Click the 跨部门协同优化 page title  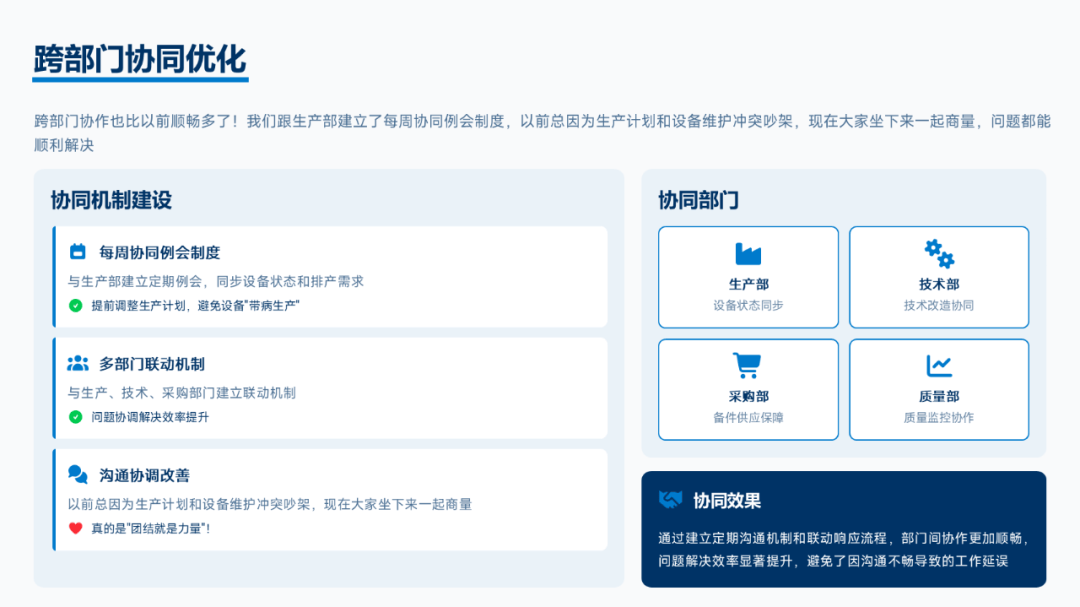[140, 59]
